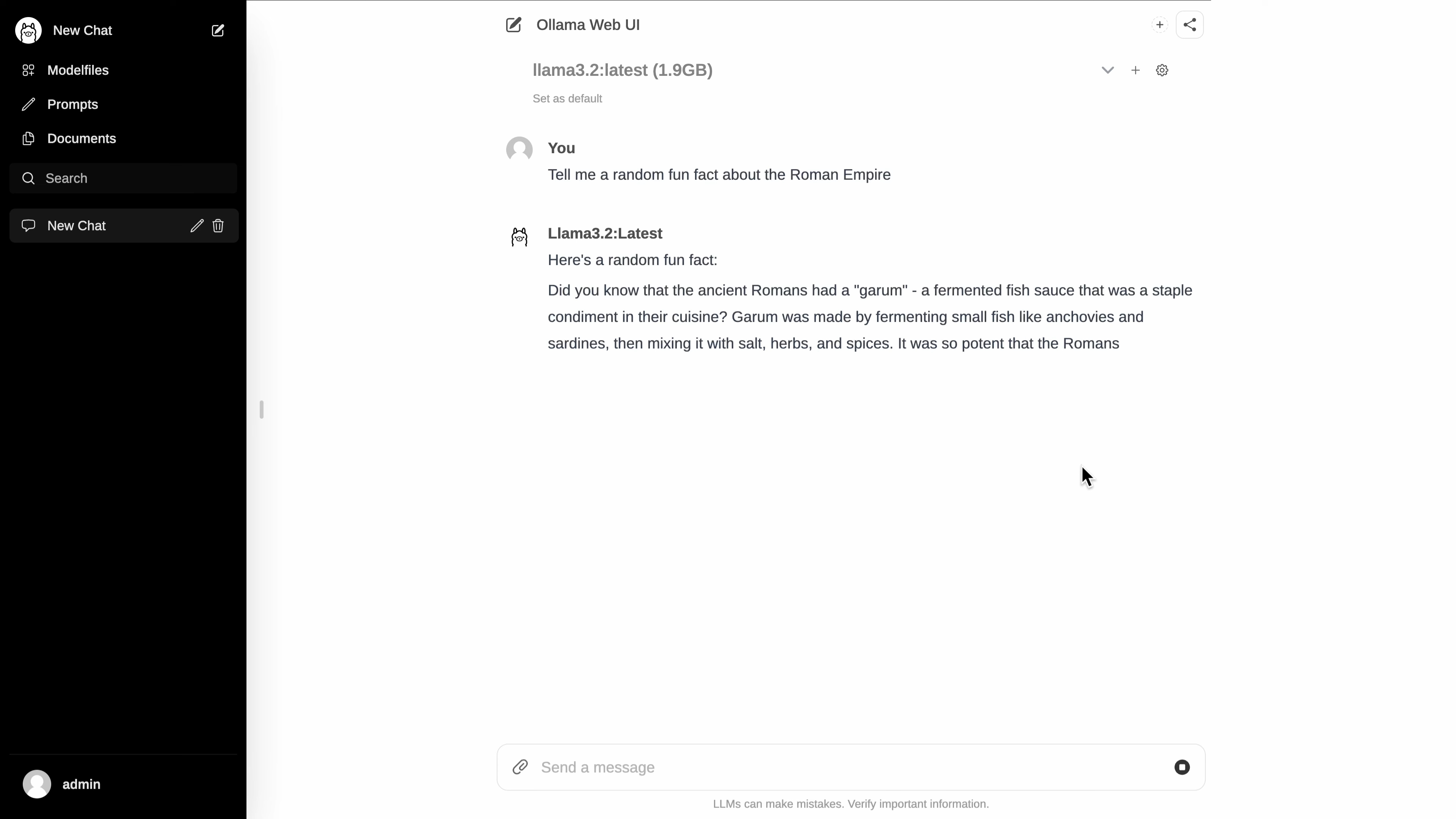Open the llama3.2:latest model dropdown

coord(622,71)
